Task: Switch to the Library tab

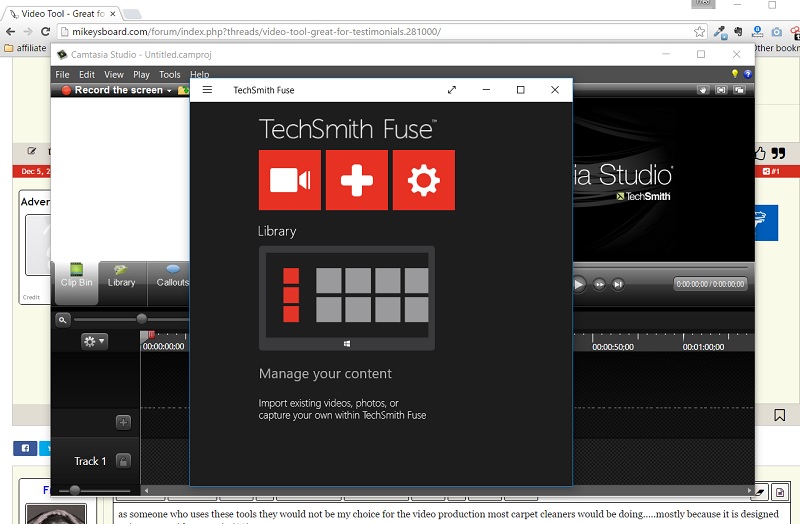Action: 121,276
